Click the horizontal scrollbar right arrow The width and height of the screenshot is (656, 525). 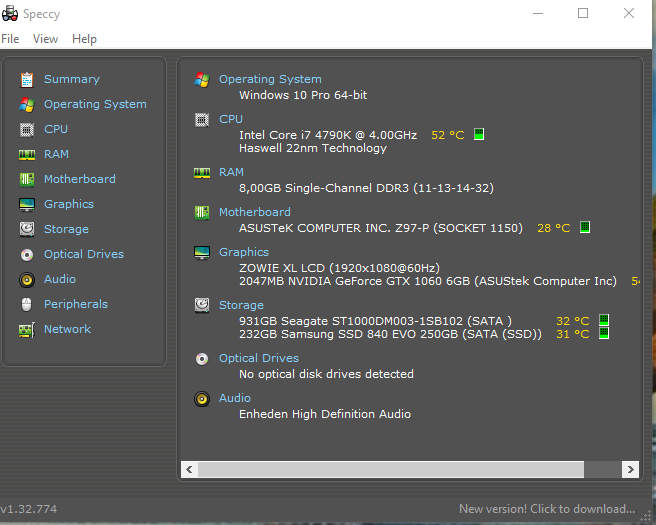point(630,469)
